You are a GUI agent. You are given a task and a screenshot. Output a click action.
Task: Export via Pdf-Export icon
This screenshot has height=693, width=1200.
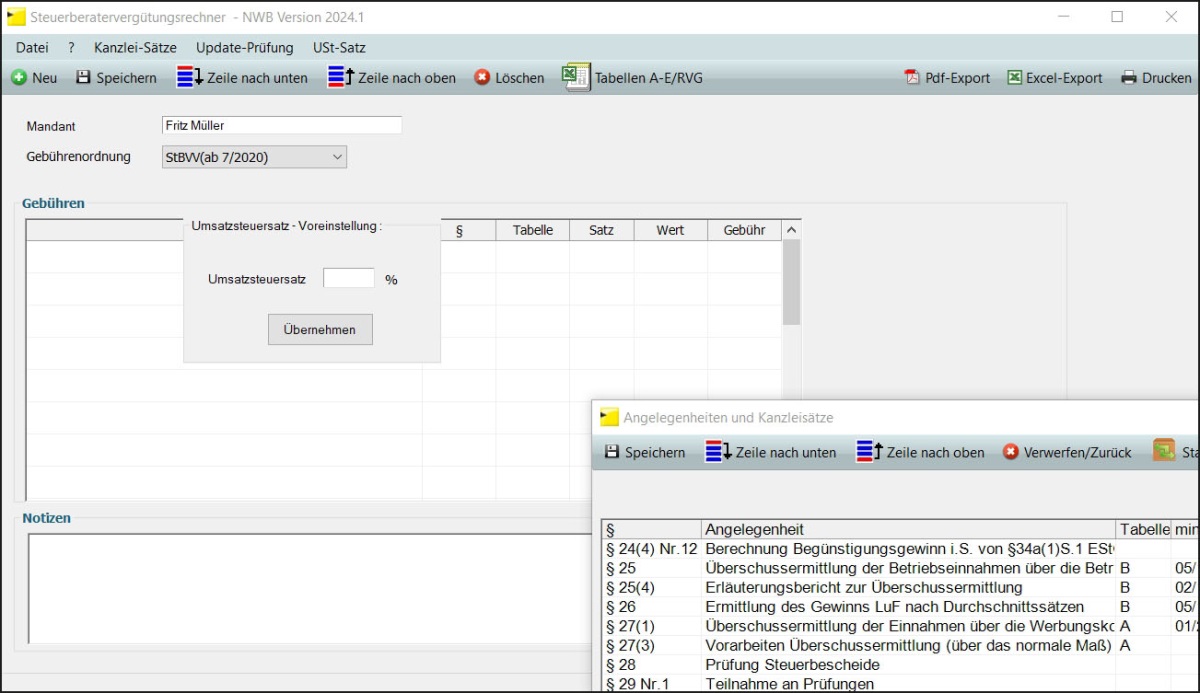(x=911, y=78)
